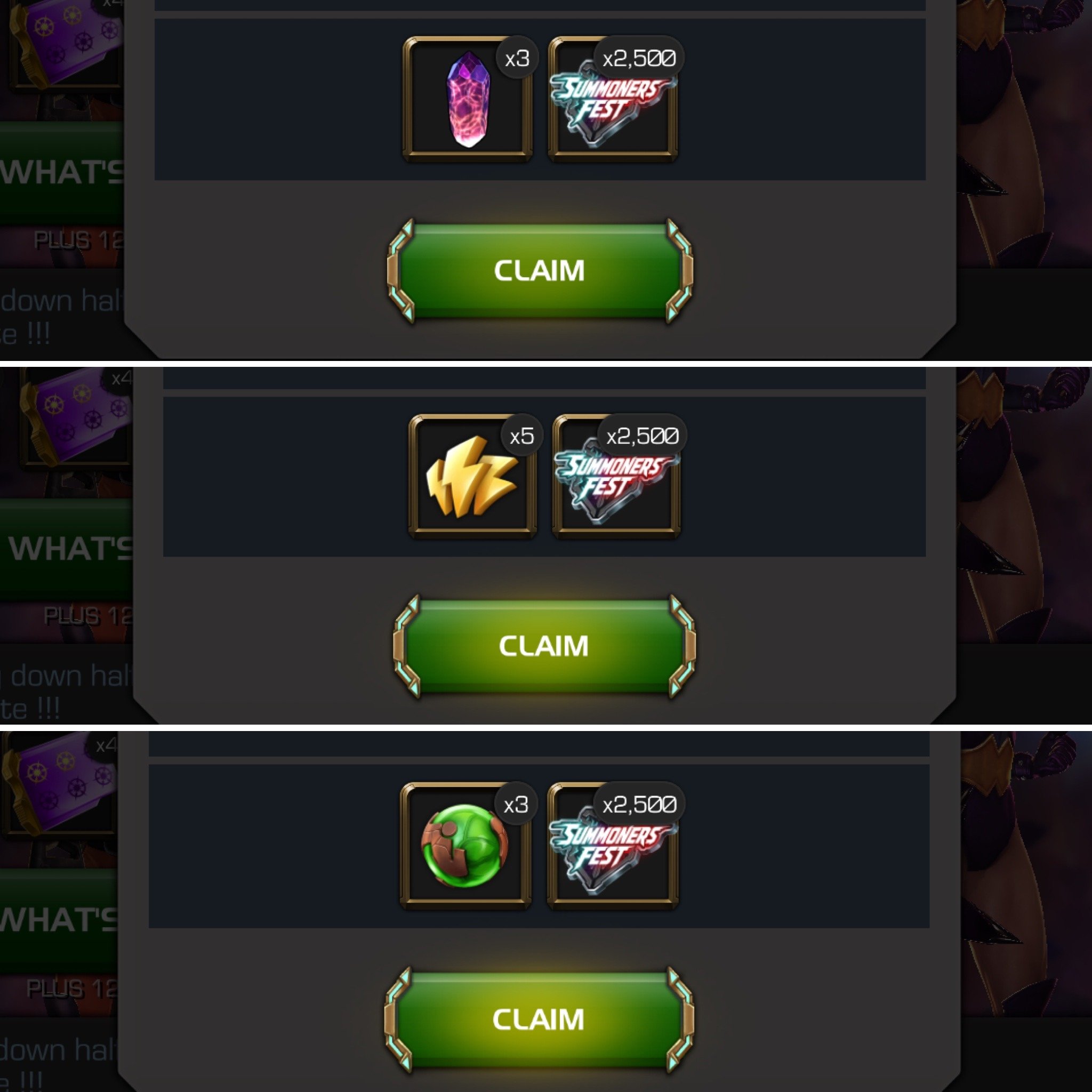Open WHAT'S green button in middle background
This screenshot has width=1092, height=1092.
(x=66, y=549)
